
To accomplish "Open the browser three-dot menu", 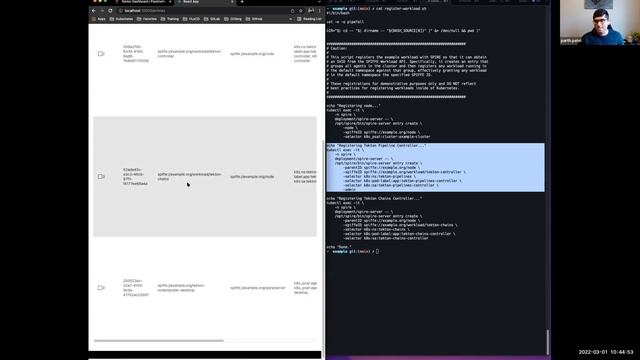I will [x=320, y=11].
